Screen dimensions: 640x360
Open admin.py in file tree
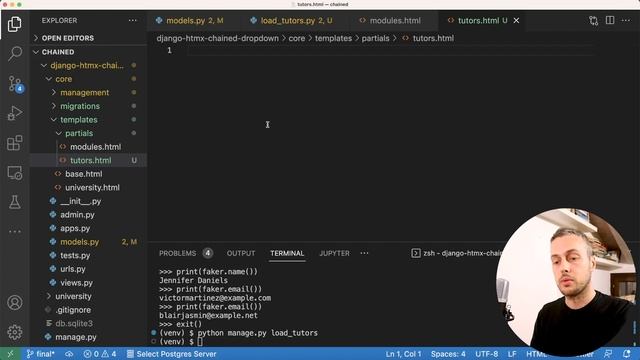point(77,215)
